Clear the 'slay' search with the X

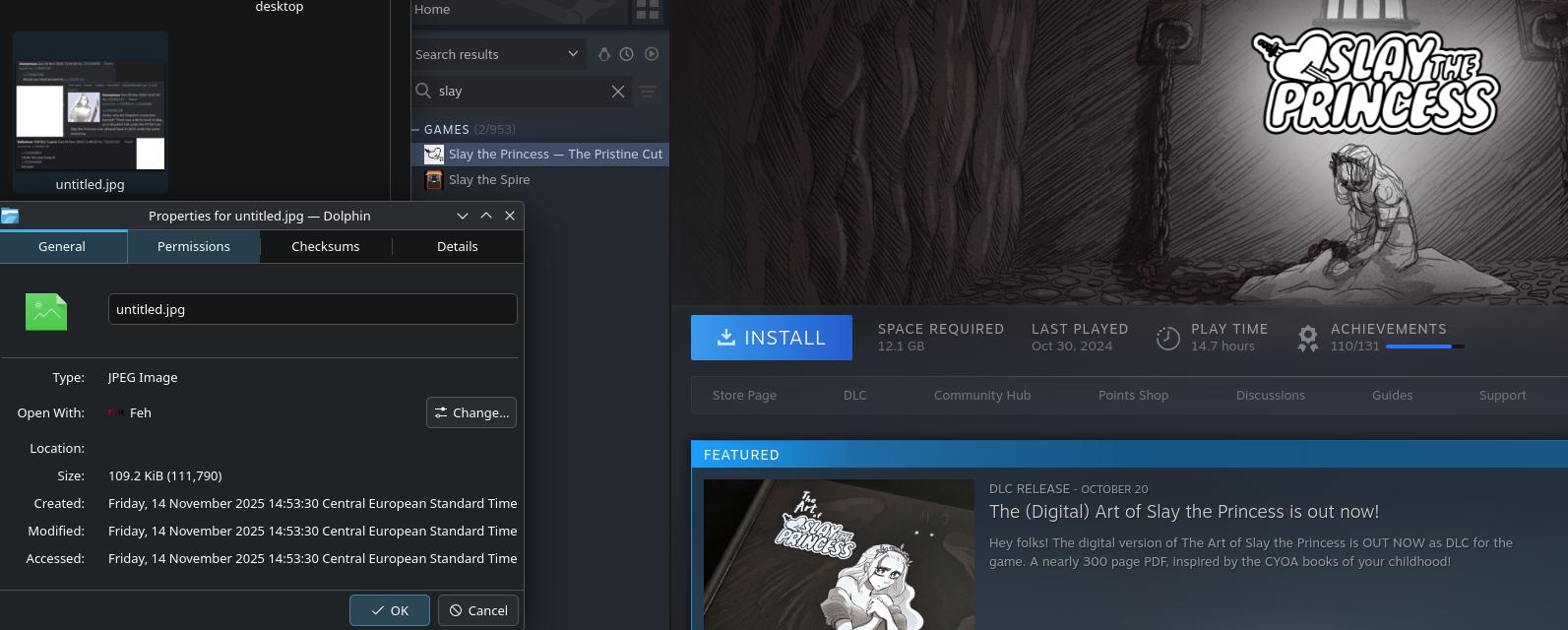pyautogui.click(x=617, y=92)
